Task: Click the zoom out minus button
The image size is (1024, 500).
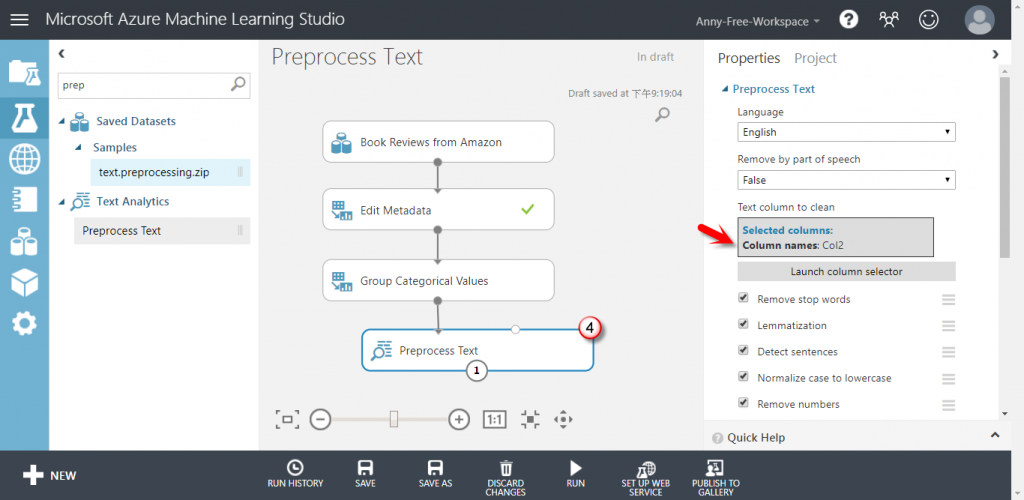Action: pos(320,419)
